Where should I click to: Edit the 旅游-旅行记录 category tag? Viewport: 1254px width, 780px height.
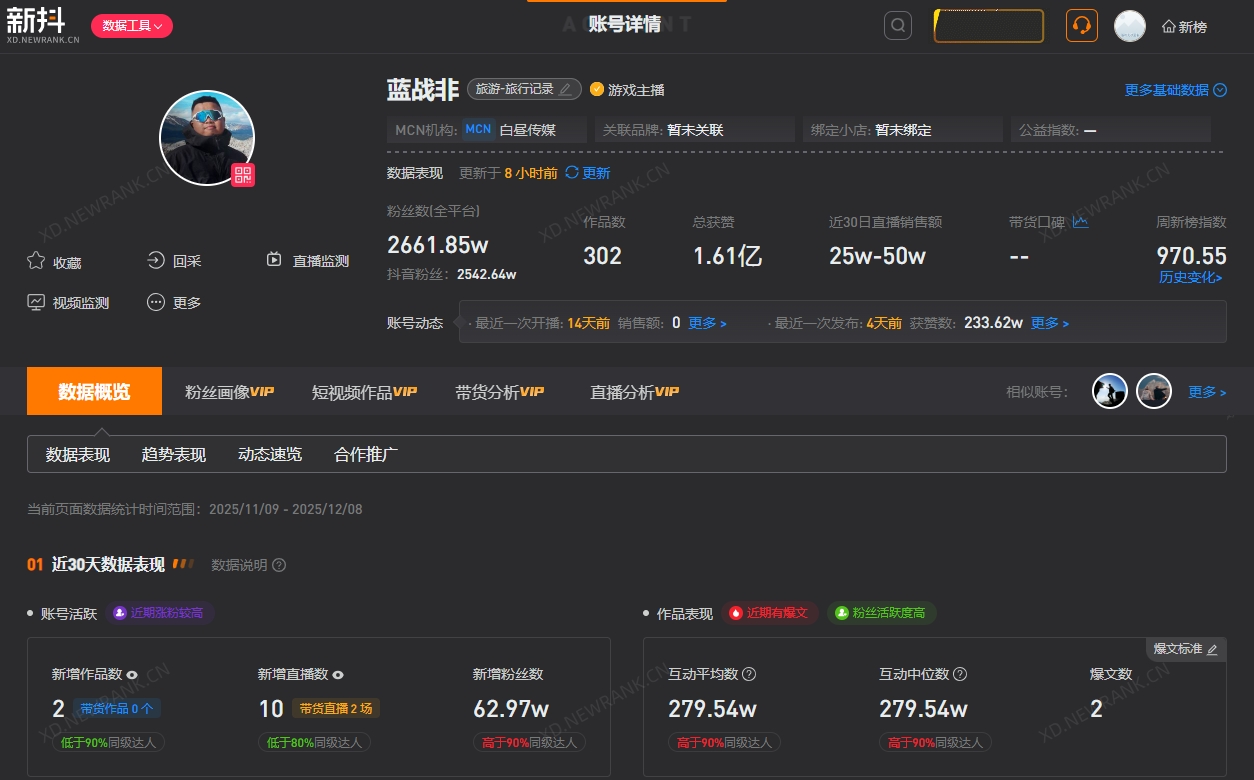pos(524,89)
